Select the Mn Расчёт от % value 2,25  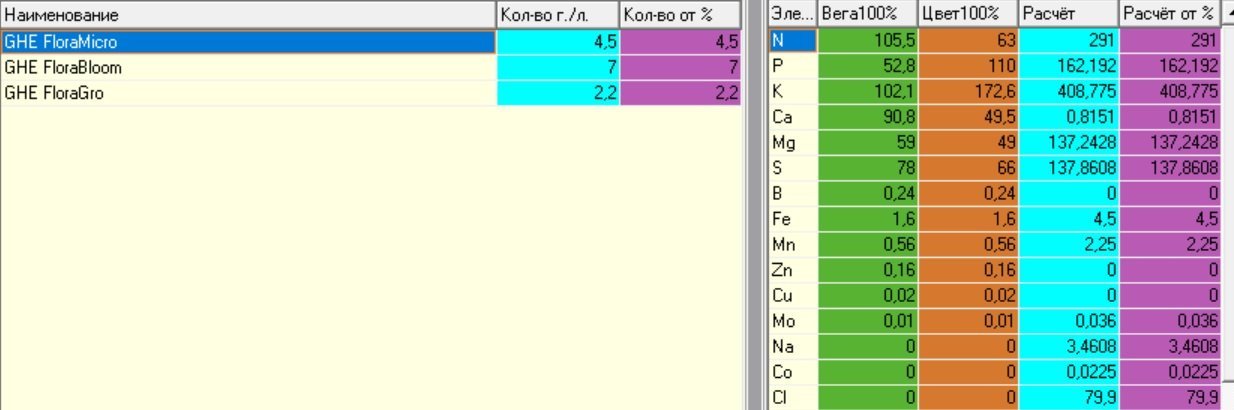click(x=1171, y=245)
